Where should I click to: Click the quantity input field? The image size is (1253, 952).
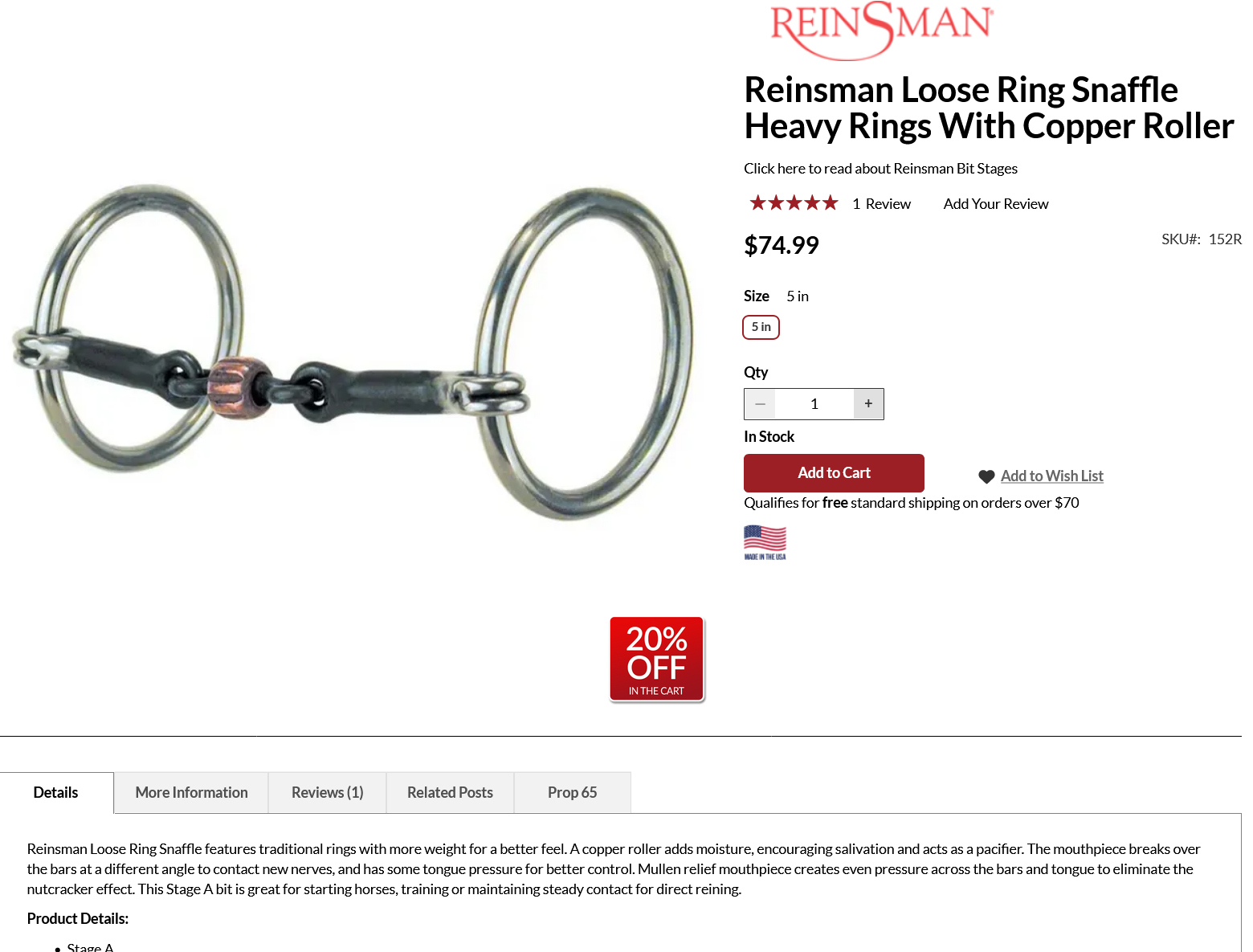pyautogui.click(x=814, y=404)
